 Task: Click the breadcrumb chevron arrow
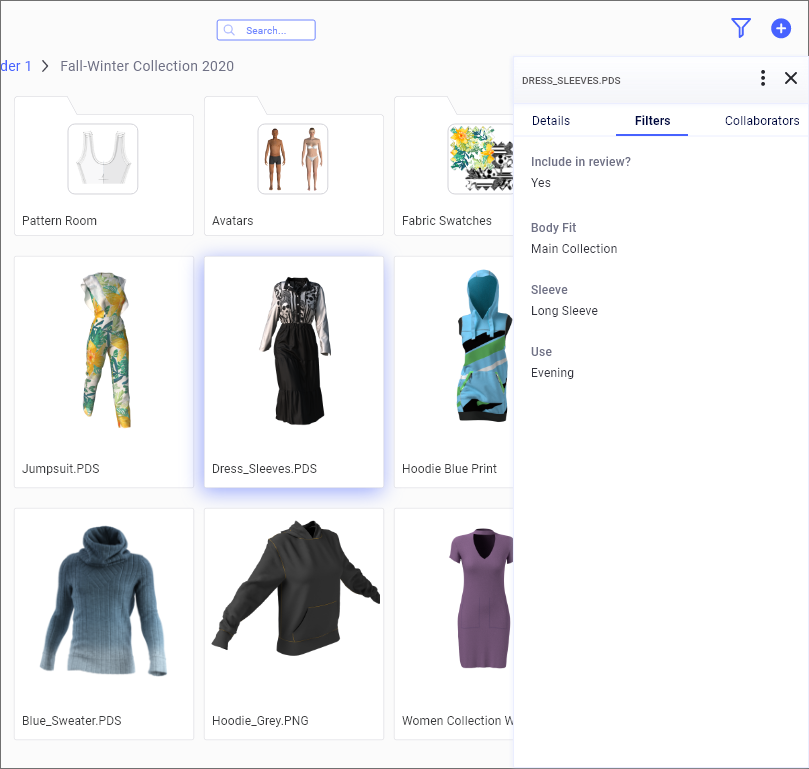coord(45,66)
